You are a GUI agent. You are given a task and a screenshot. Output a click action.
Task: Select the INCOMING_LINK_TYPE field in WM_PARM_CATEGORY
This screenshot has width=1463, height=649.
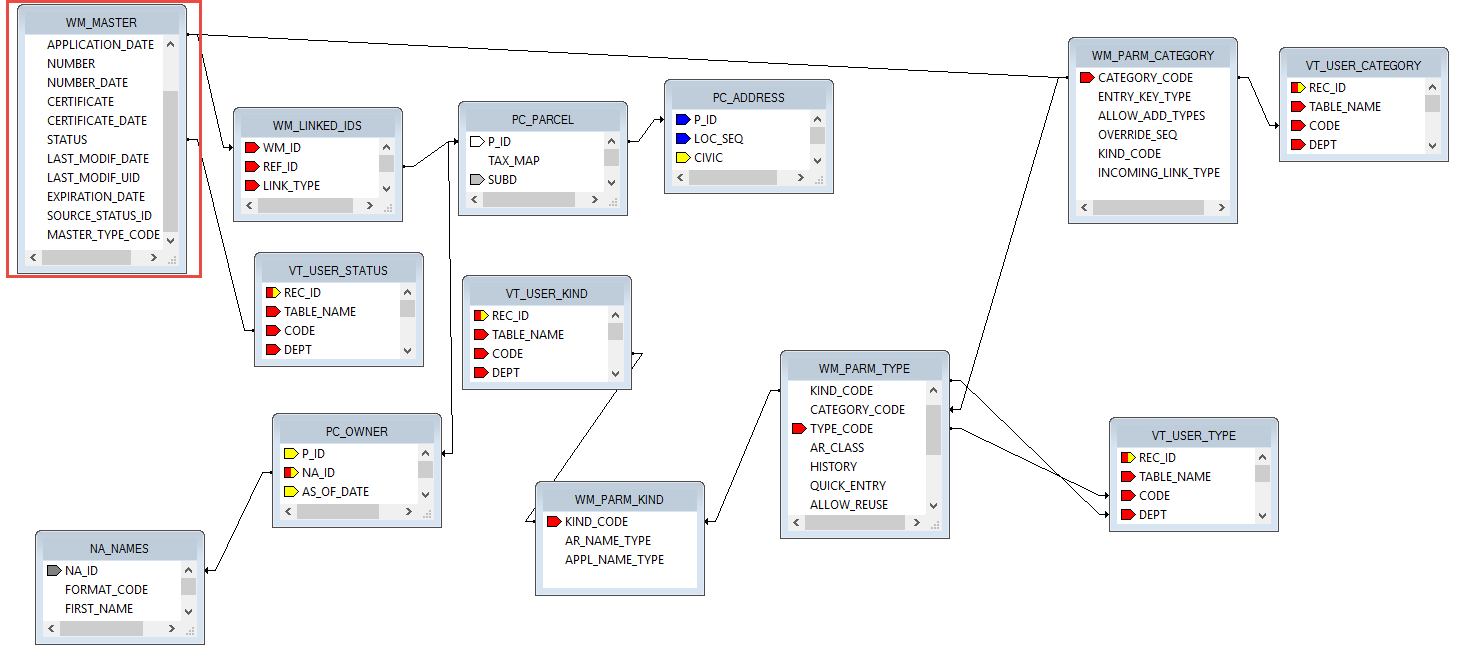click(1158, 173)
